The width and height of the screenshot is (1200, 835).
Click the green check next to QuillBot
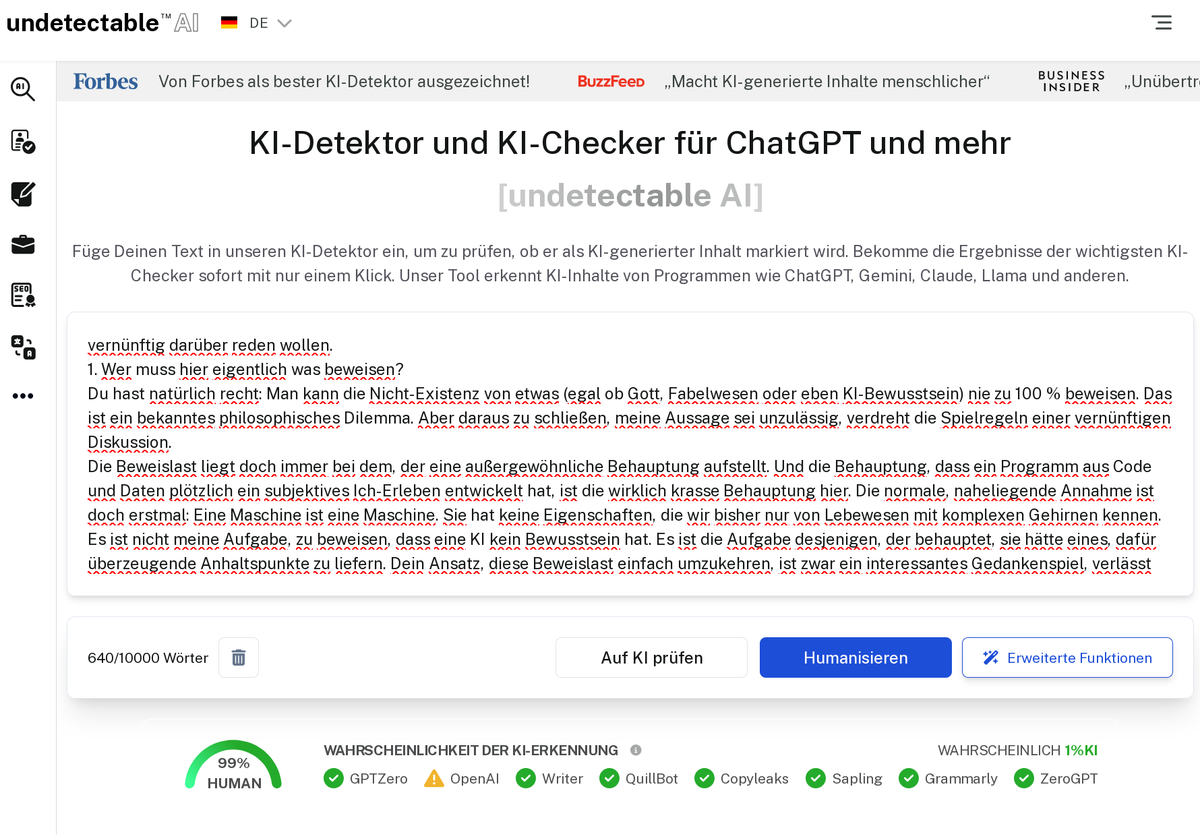click(x=609, y=778)
